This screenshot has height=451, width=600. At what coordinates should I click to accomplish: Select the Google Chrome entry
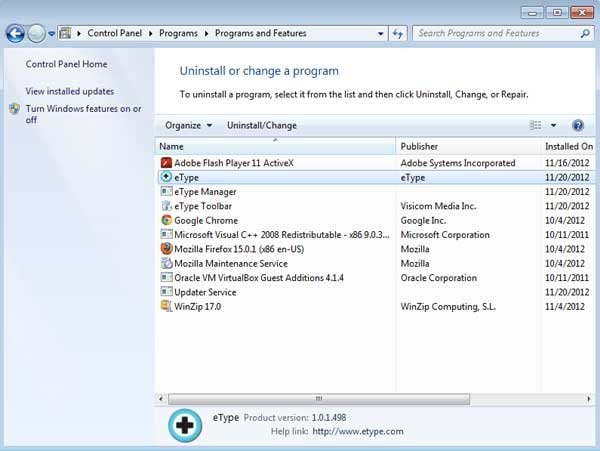coord(376,220)
